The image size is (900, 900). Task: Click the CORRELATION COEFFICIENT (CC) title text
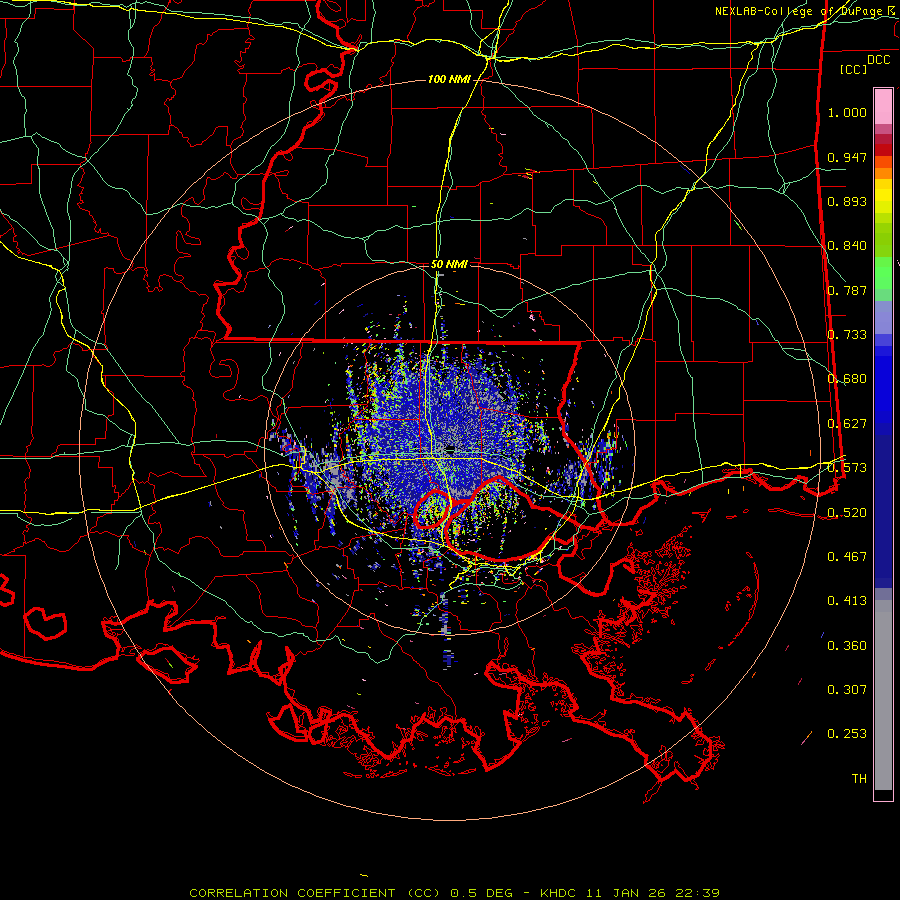coord(315,893)
